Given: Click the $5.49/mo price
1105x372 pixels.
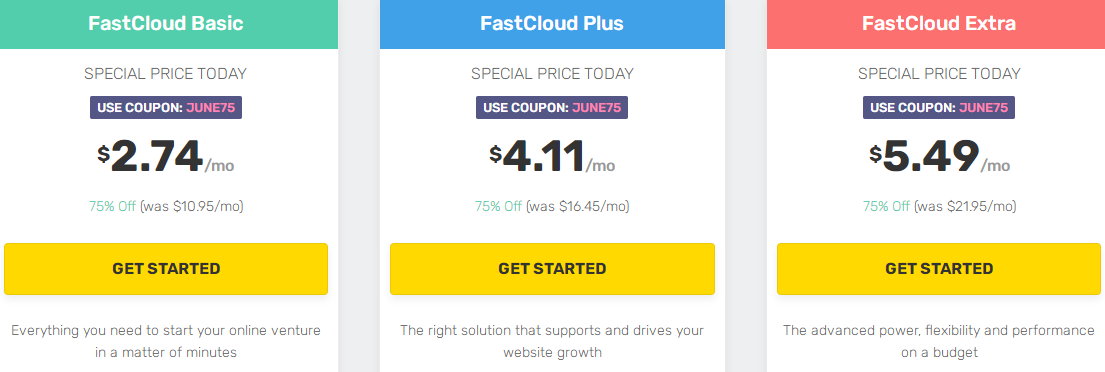Looking at the screenshot, I should 939,156.
